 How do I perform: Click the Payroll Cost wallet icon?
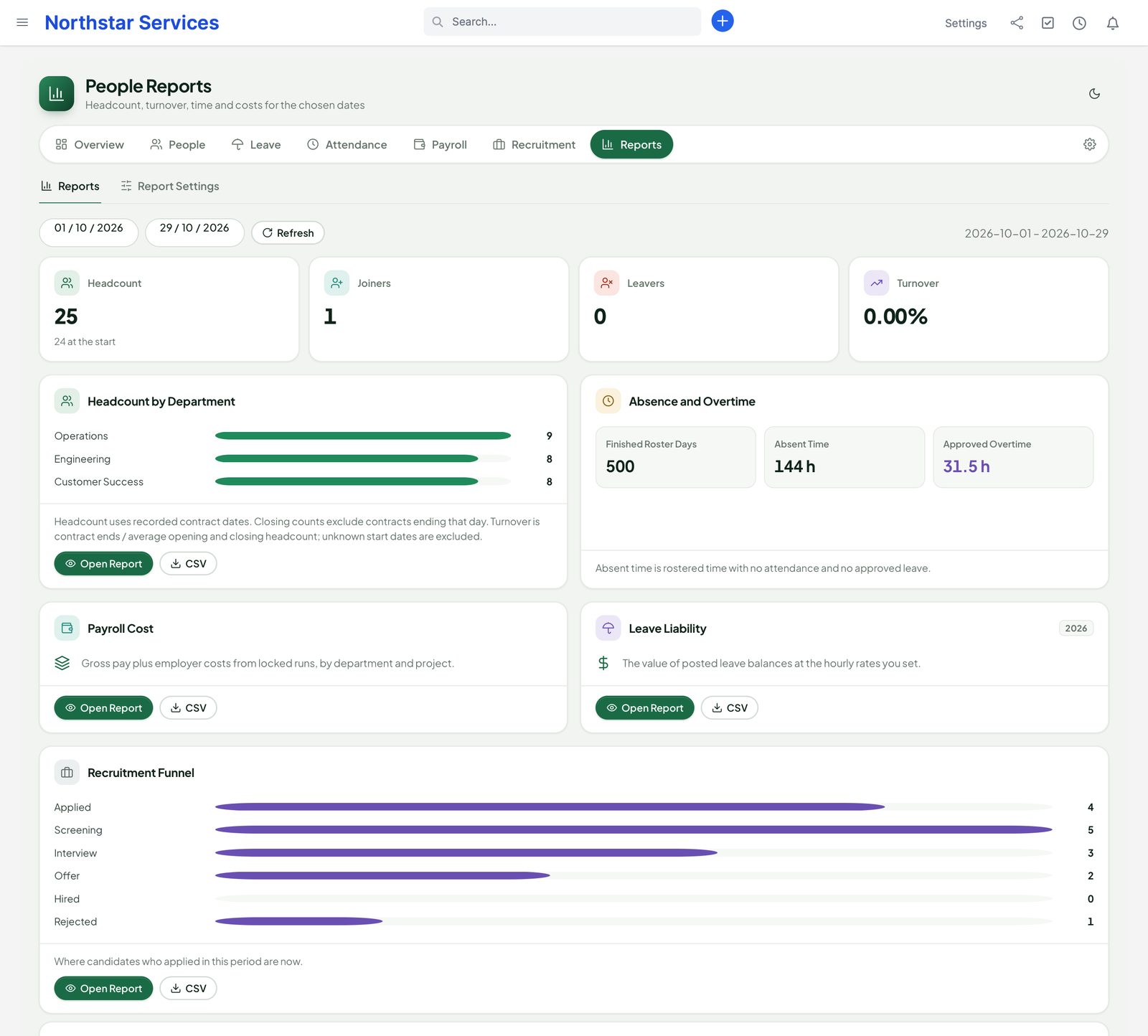pos(67,628)
